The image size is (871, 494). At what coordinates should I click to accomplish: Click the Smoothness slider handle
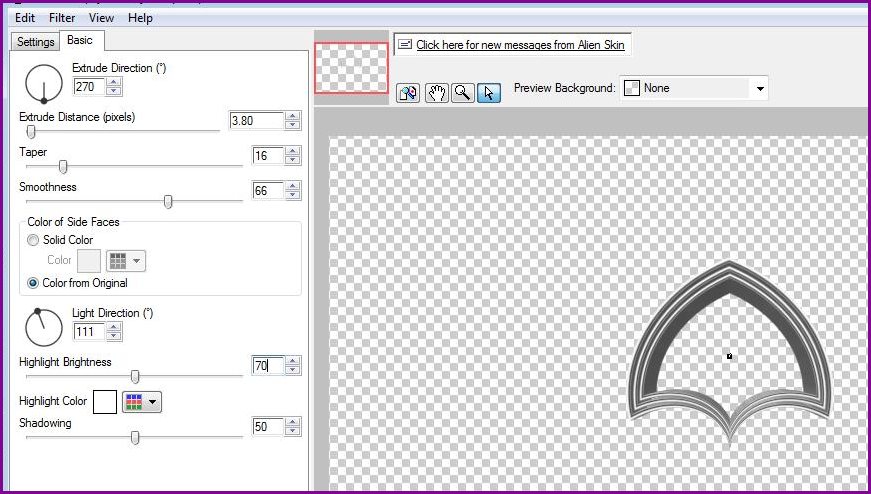point(168,201)
